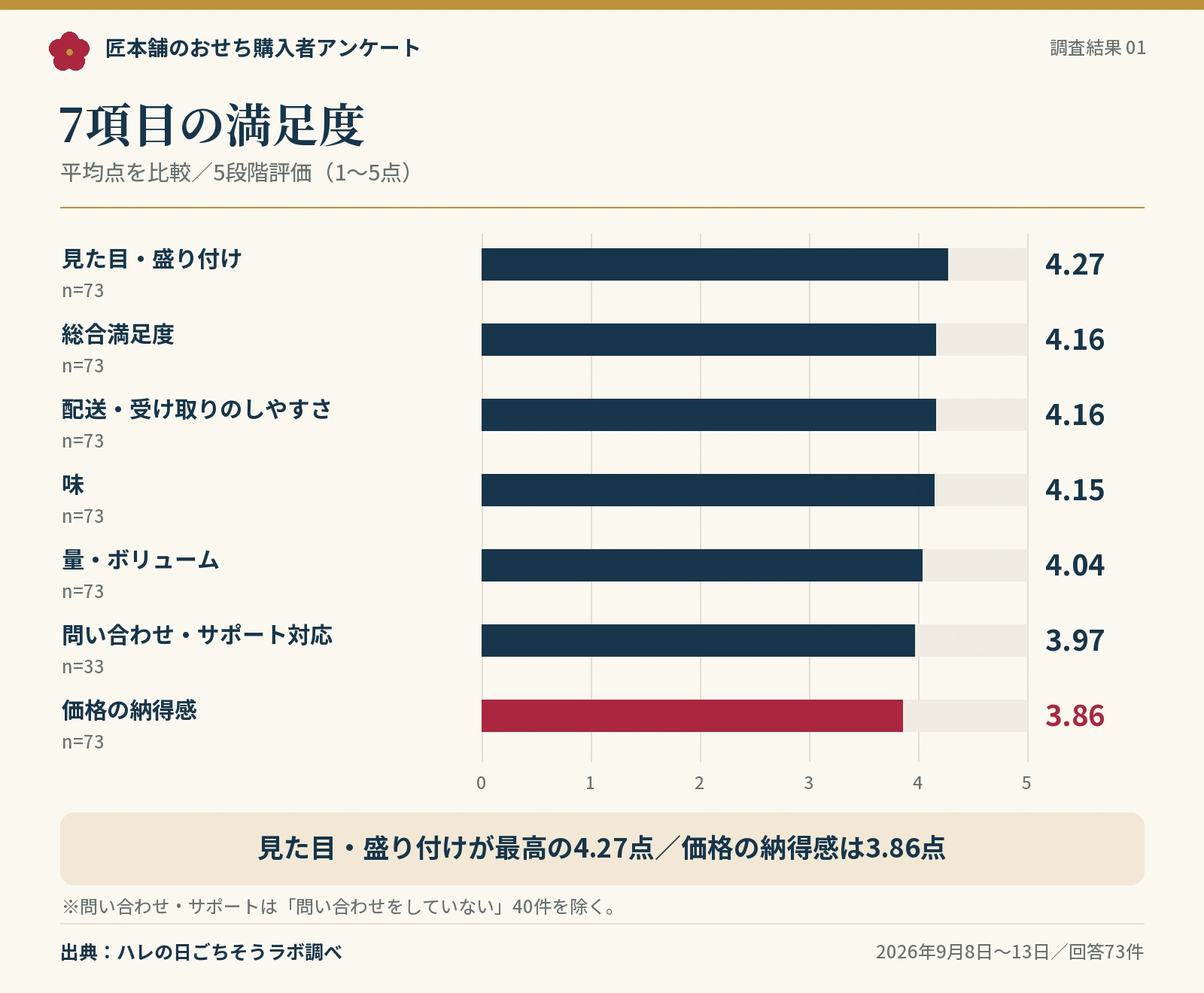Click the navy bar for 配送・受け取りのしやすさ
The image size is (1204, 993).
point(709,415)
